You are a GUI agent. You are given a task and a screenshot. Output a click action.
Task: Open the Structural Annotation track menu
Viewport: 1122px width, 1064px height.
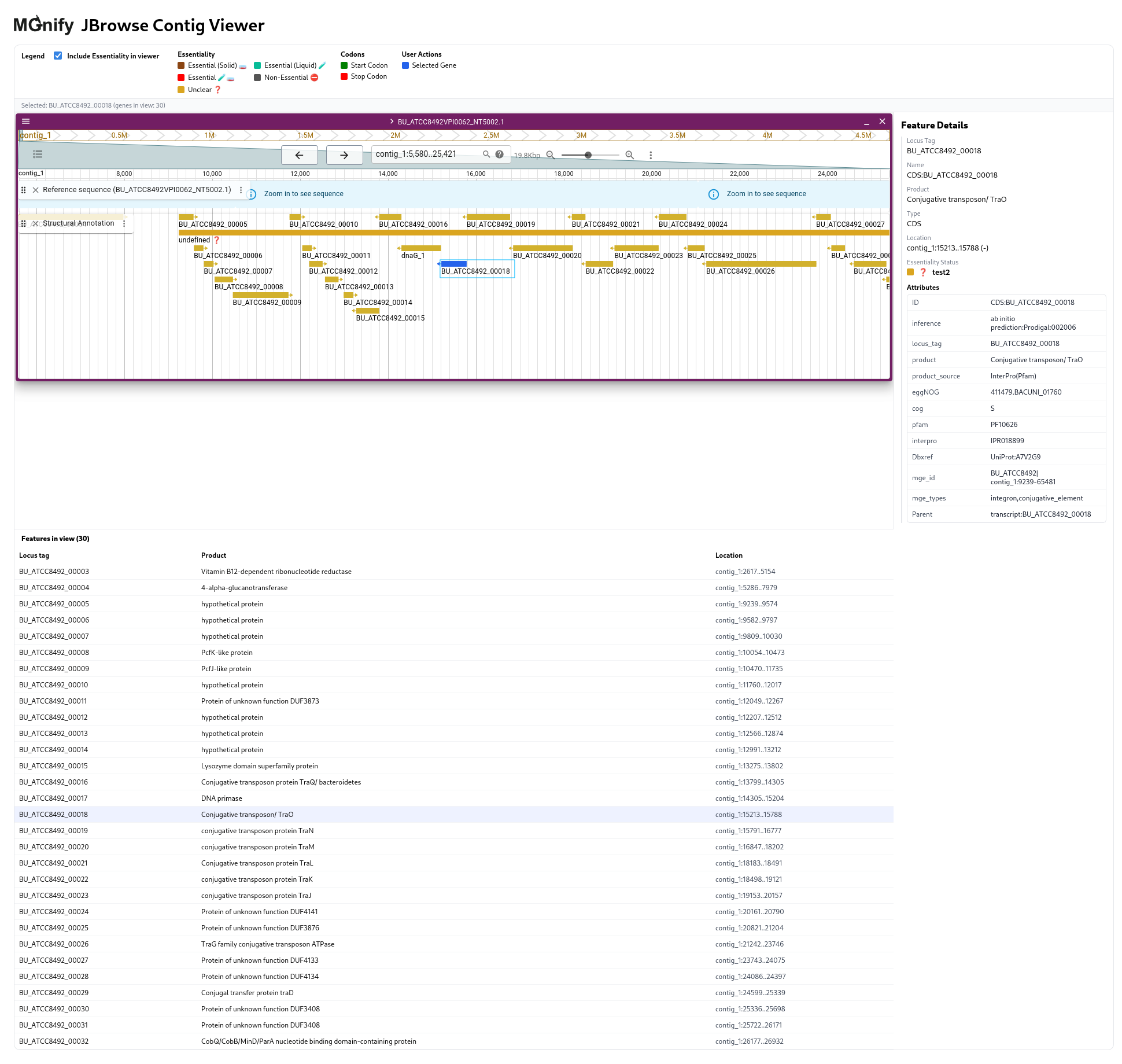tap(125, 223)
